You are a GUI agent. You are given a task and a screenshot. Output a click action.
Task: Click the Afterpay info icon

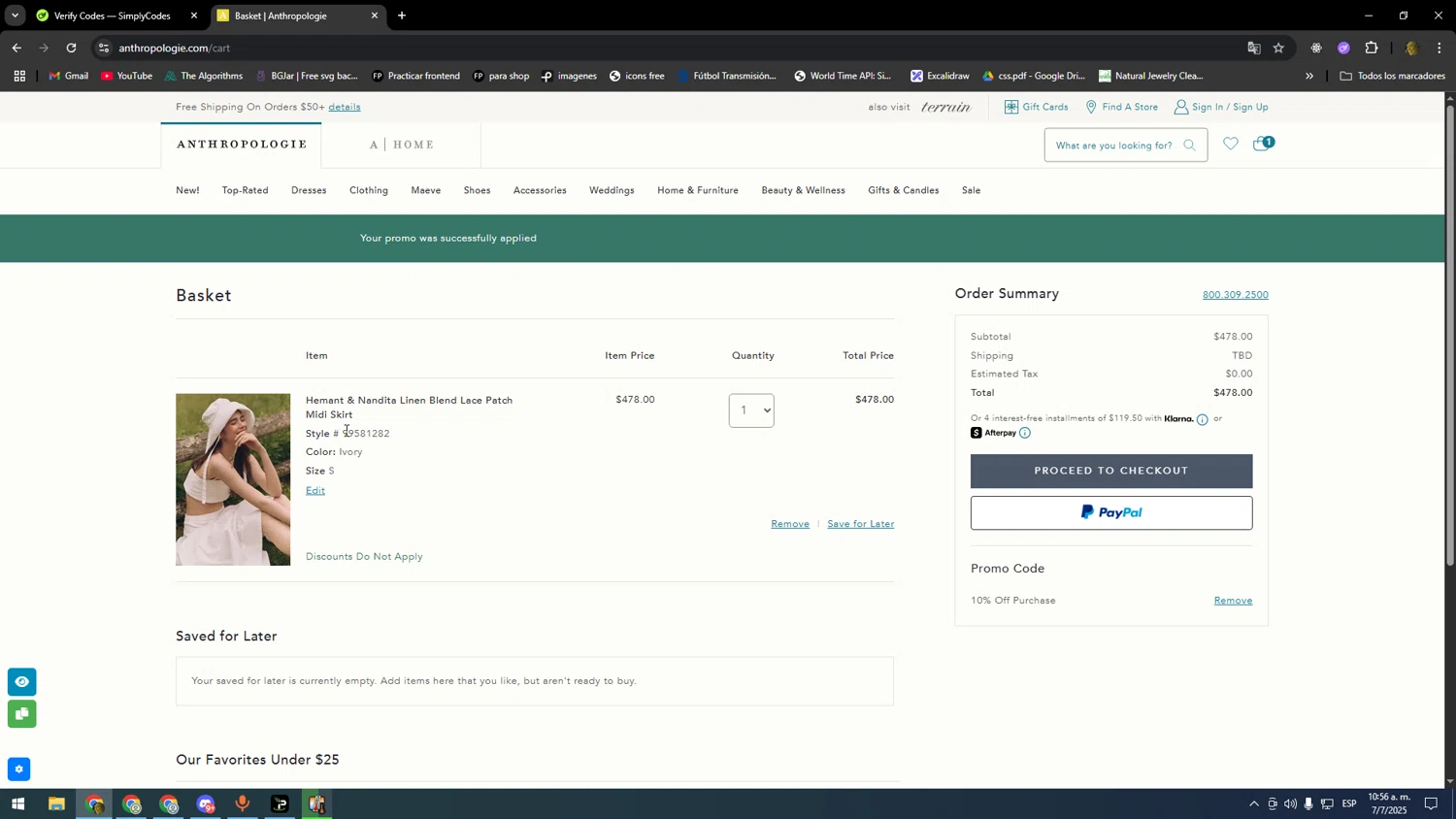coord(1025,433)
